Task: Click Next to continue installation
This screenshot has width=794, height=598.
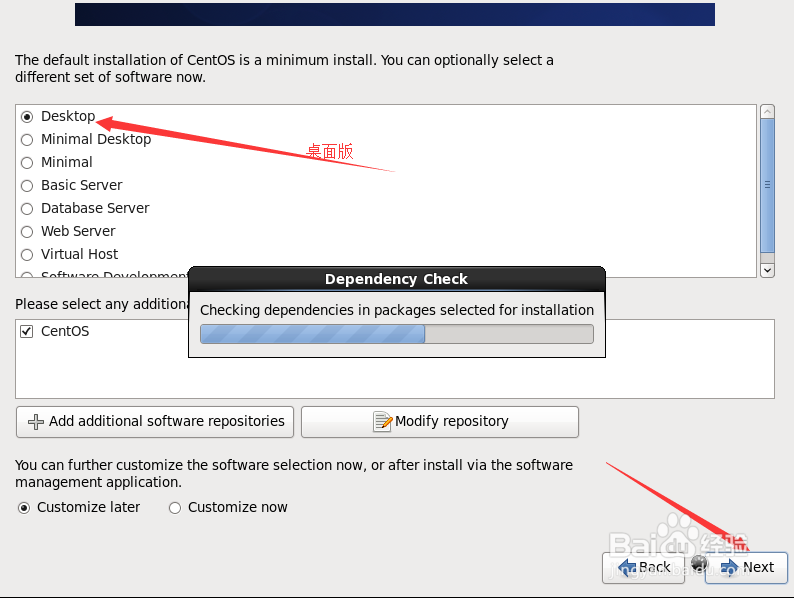Action: pyautogui.click(x=746, y=568)
